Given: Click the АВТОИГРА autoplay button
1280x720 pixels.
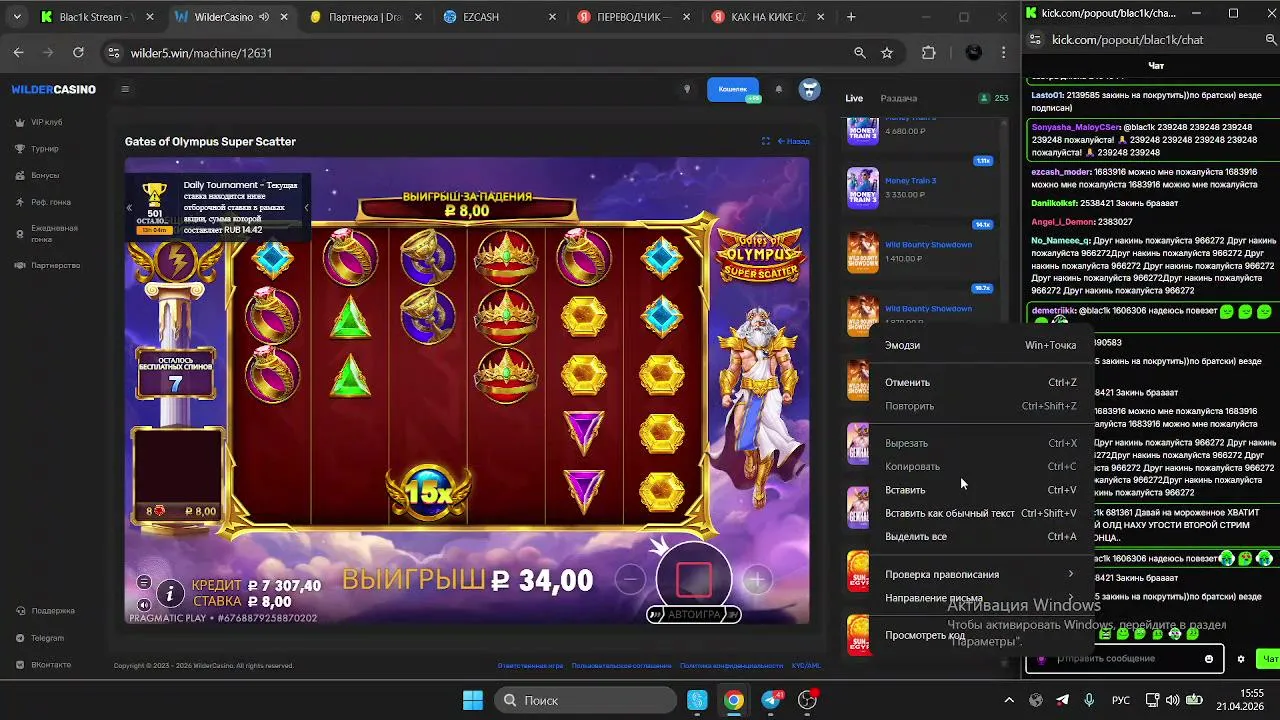Looking at the screenshot, I should [x=694, y=614].
